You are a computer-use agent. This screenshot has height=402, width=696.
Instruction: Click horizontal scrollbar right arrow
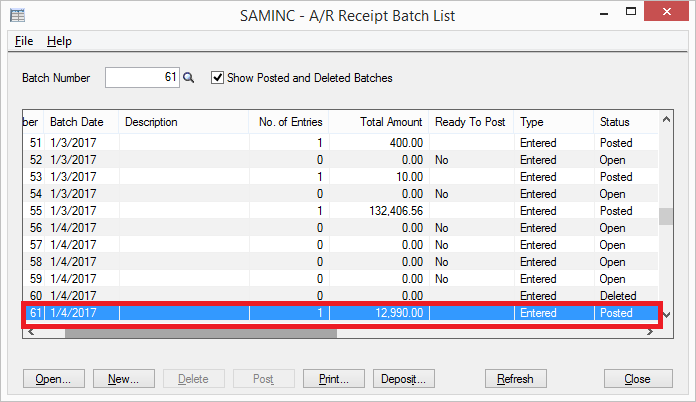pos(650,332)
